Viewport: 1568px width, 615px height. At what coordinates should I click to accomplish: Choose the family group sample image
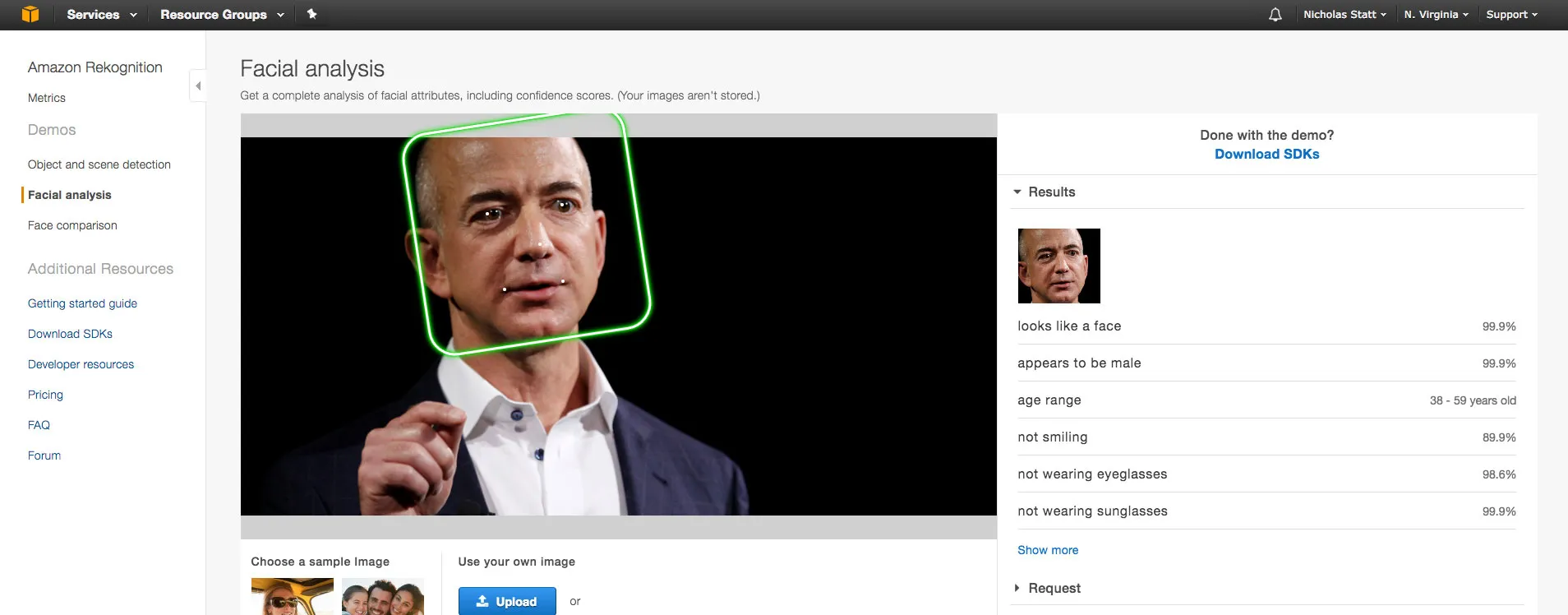(382, 597)
